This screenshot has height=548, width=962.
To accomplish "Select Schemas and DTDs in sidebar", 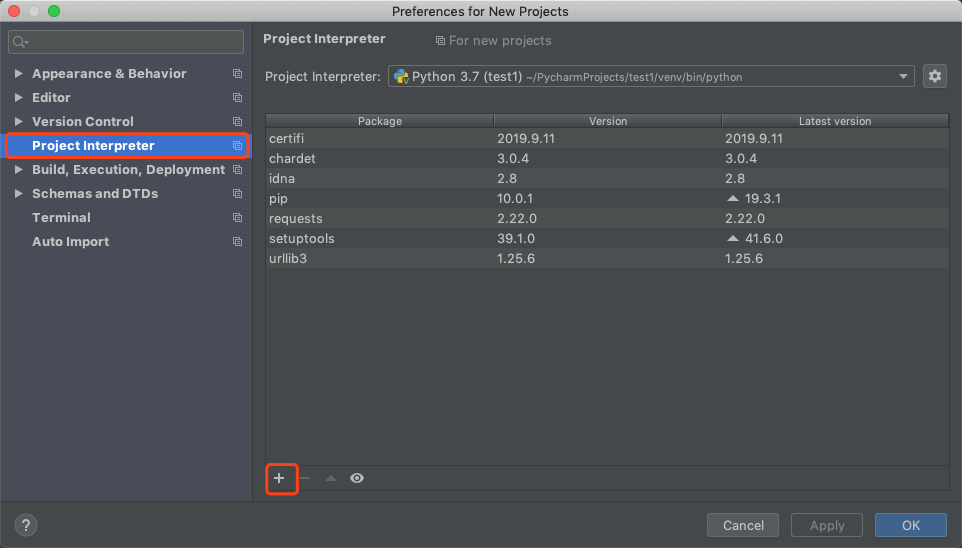I will point(95,193).
